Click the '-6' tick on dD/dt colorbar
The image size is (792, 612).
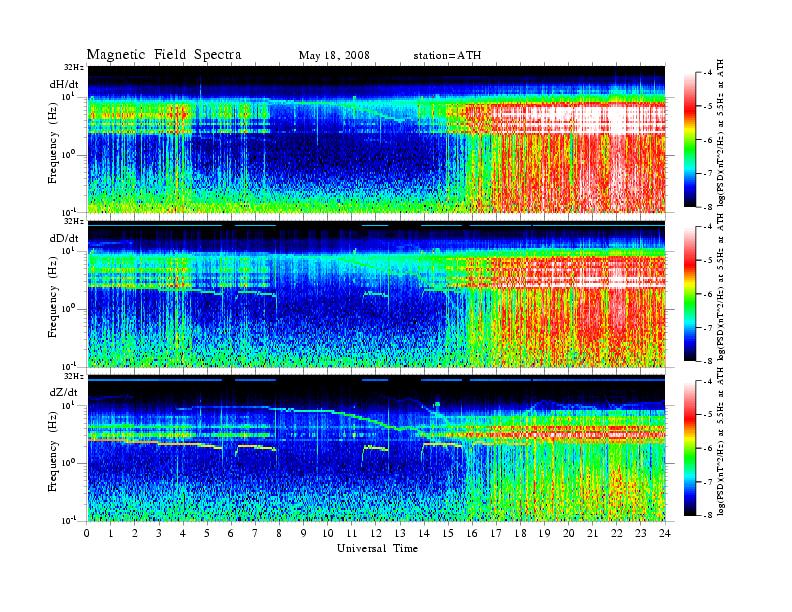point(707,294)
